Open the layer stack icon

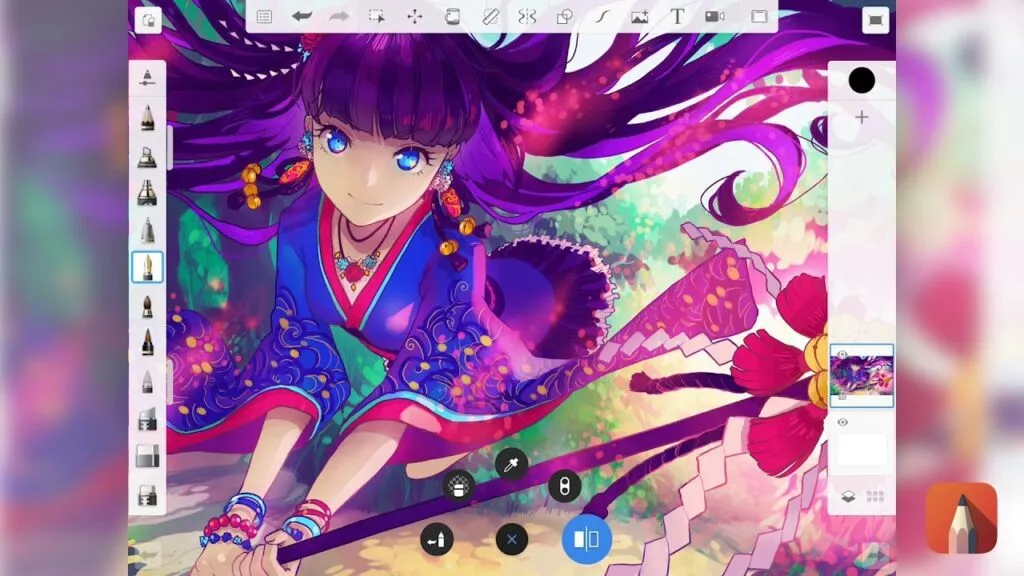pyautogui.click(x=848, y=497)
